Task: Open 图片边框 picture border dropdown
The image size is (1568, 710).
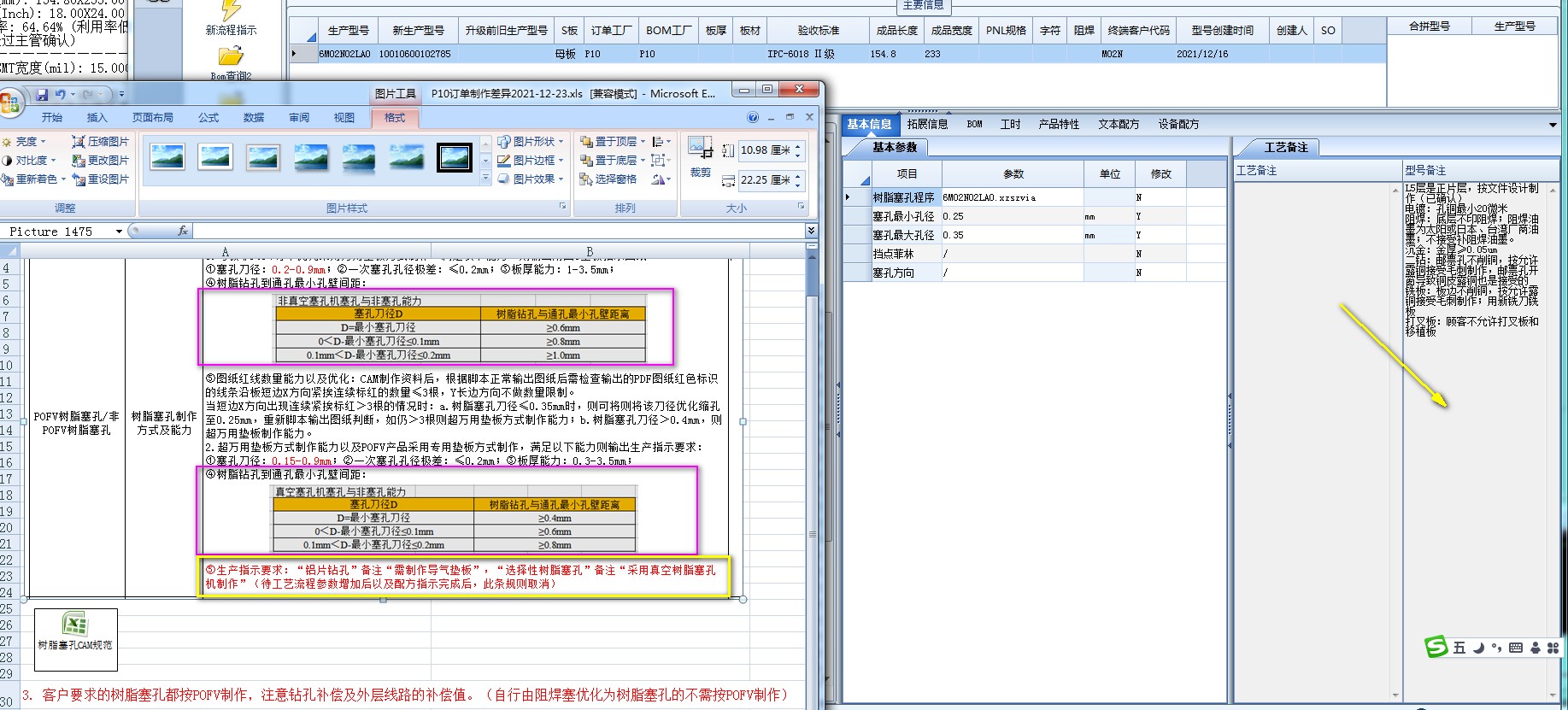Action: pos(531,161)
